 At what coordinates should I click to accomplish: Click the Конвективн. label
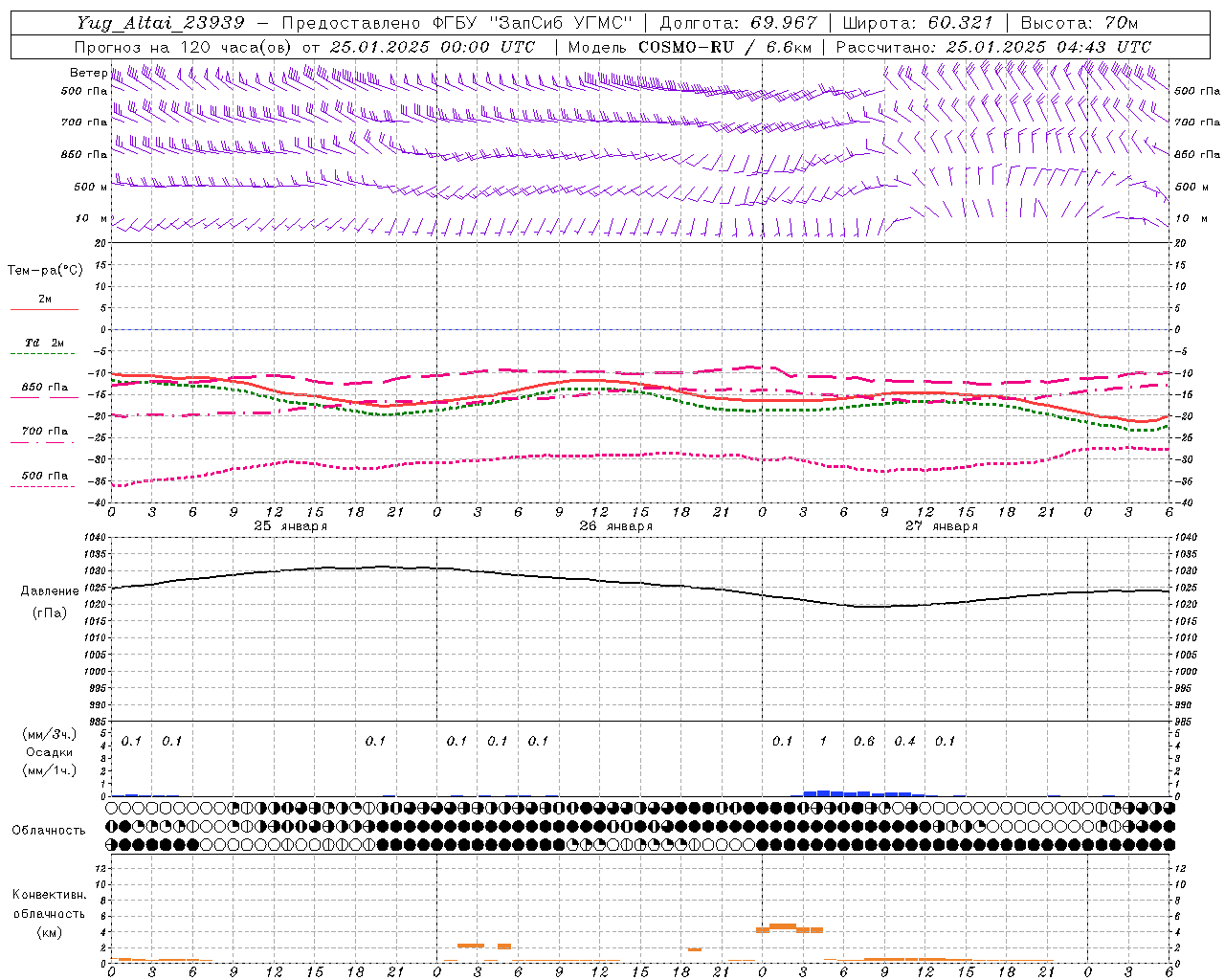point(49,896)
